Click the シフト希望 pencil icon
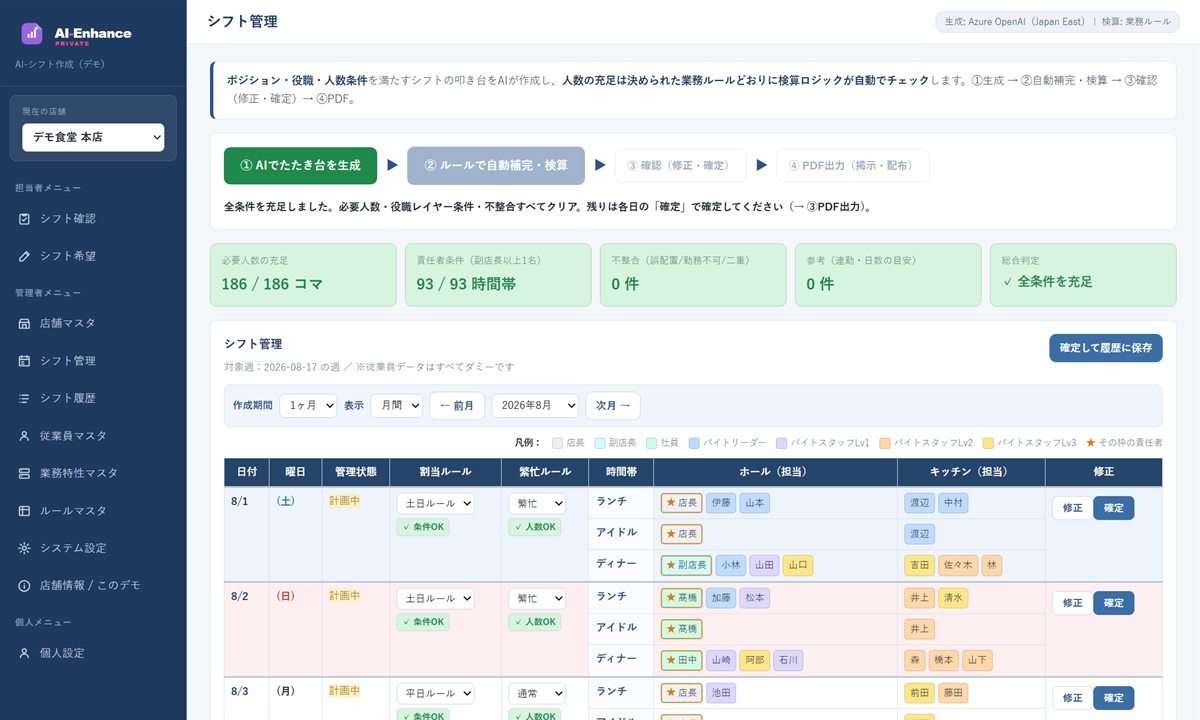The image size is (1200, 720). click(25, 256)
